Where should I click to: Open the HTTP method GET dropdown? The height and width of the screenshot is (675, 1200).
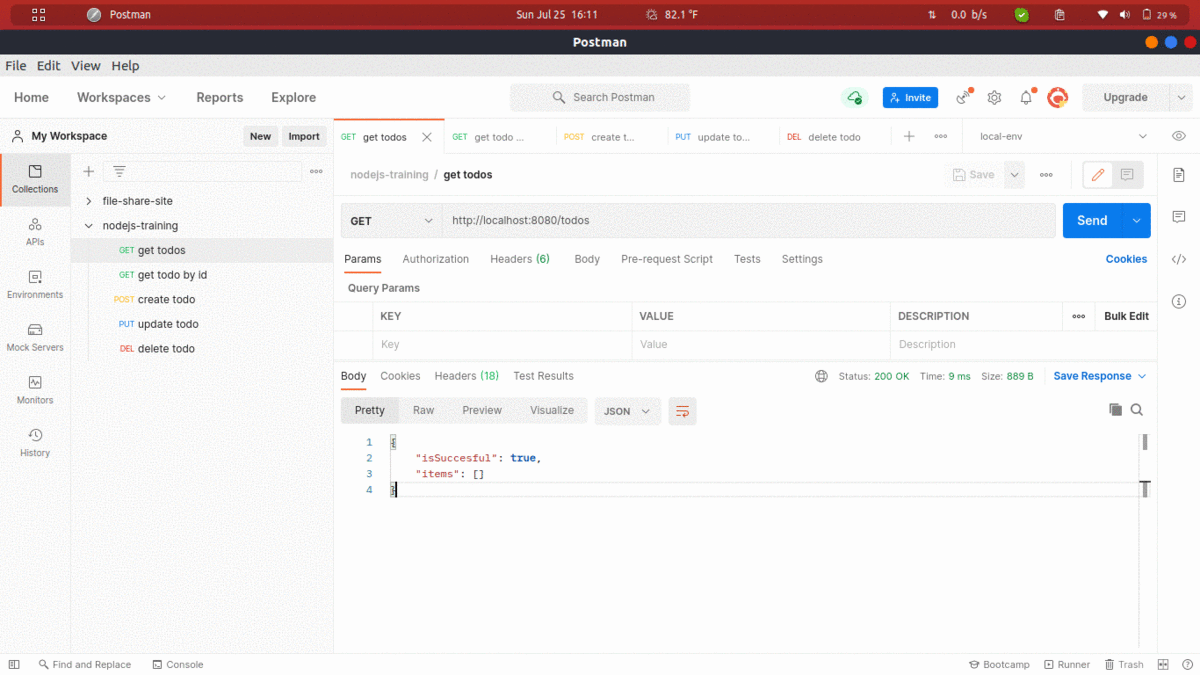pos(391,221)
